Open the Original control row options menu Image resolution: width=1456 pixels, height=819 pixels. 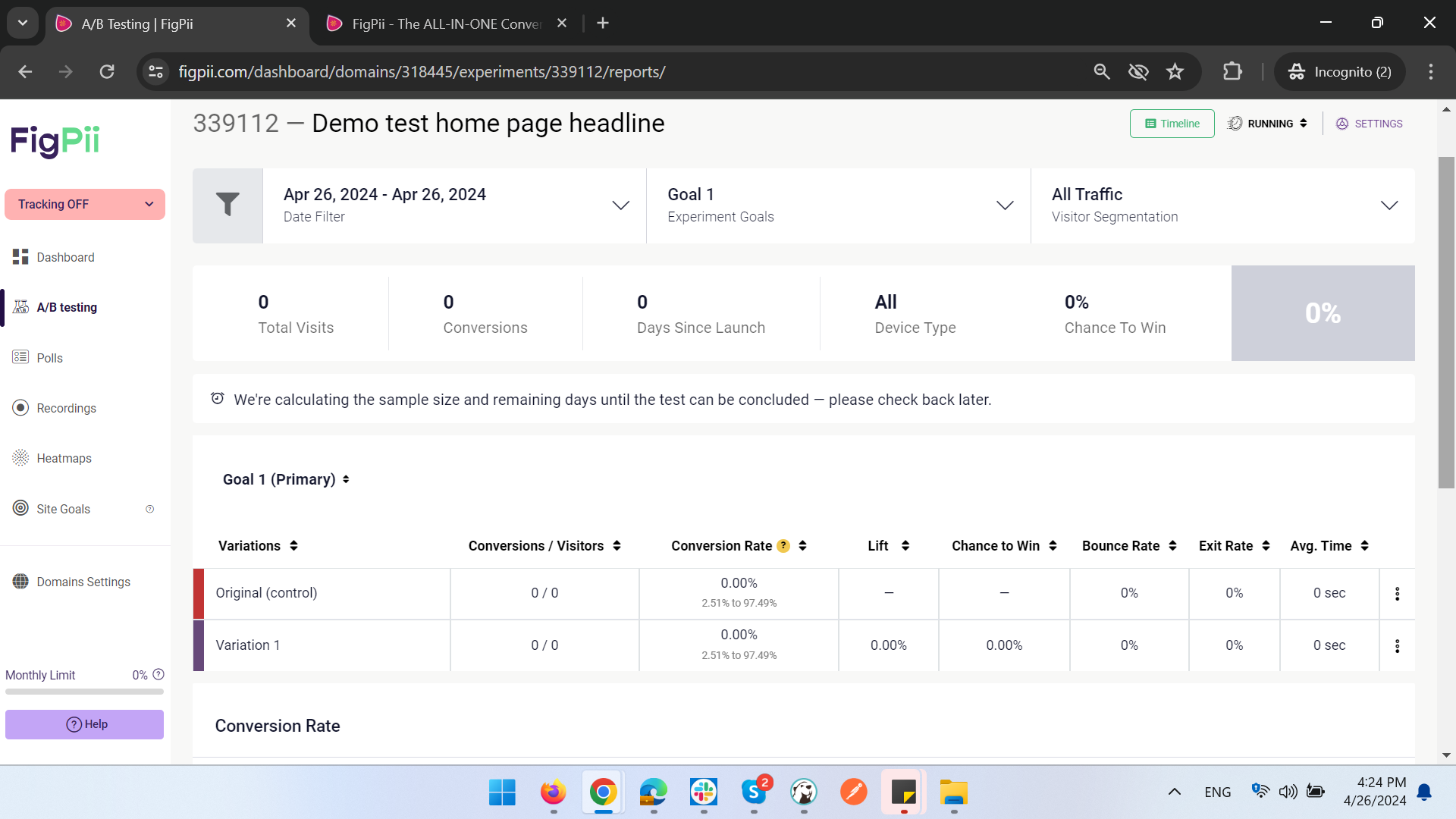pyautogui.click(x=1397, y=594)
